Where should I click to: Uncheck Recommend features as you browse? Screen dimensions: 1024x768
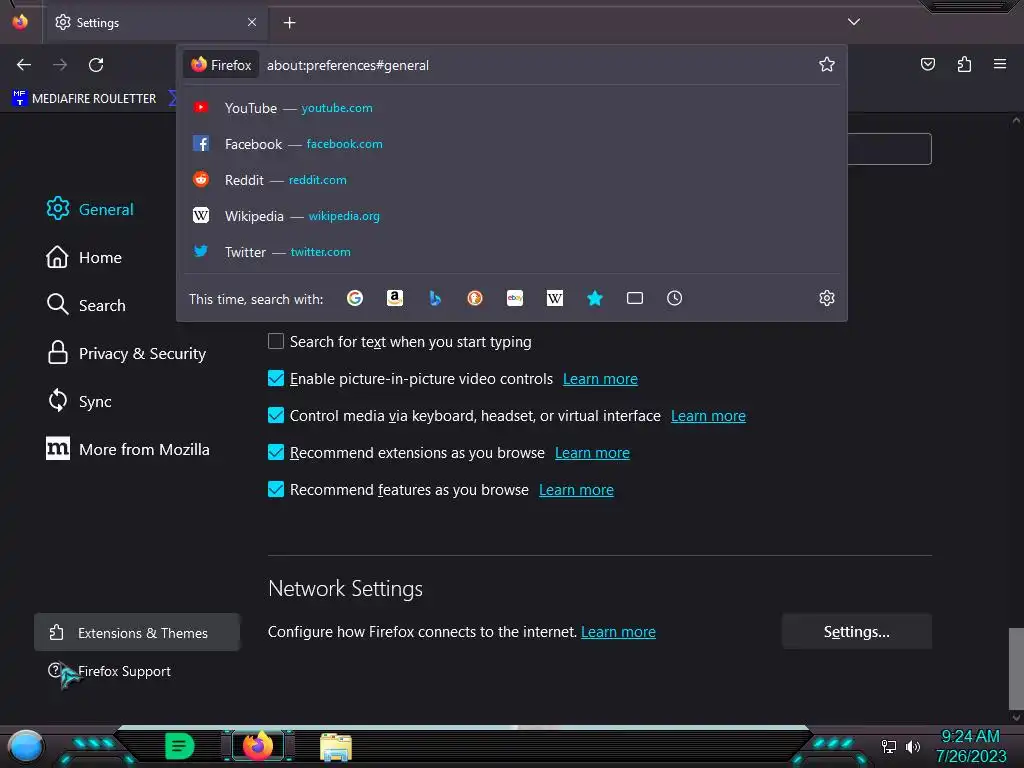click(276, 489)
